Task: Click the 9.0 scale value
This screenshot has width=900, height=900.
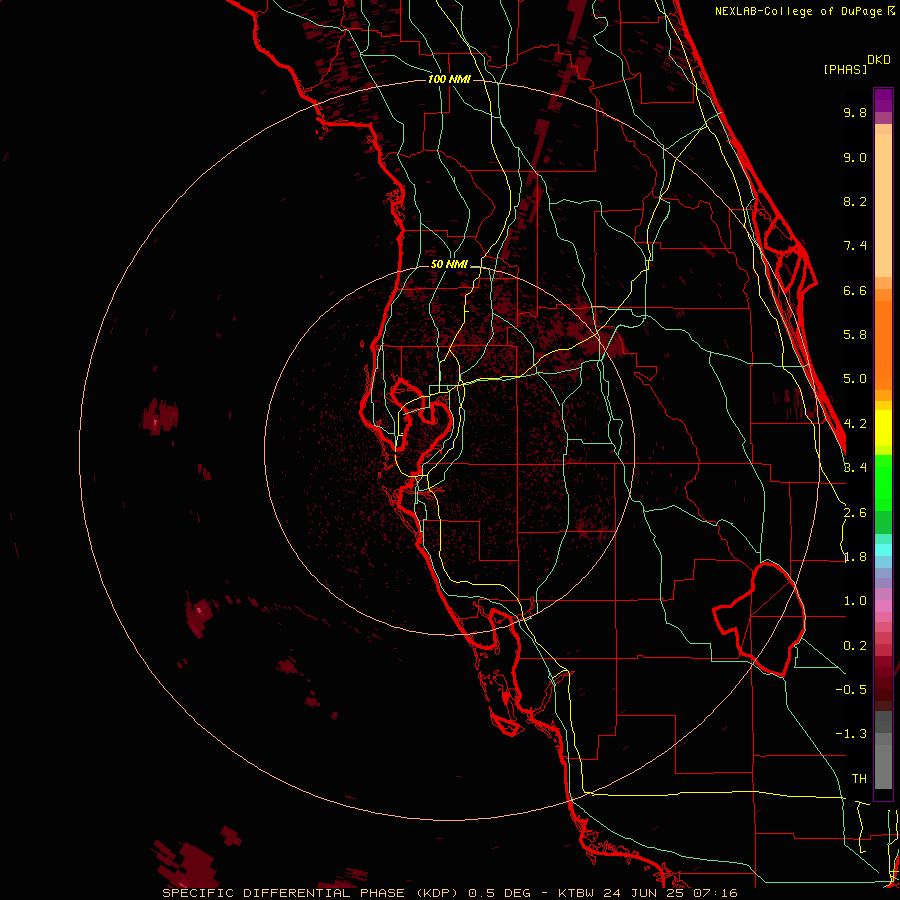Action: click(x=855, y=157)
